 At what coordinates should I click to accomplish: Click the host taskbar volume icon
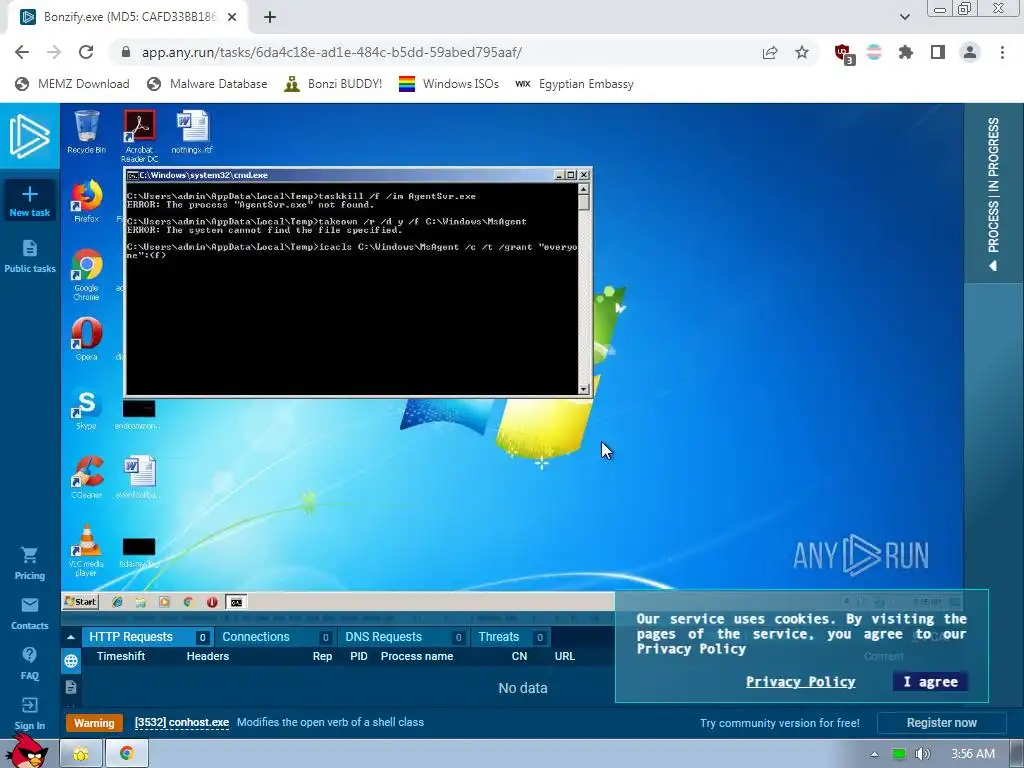coord(922,754)
